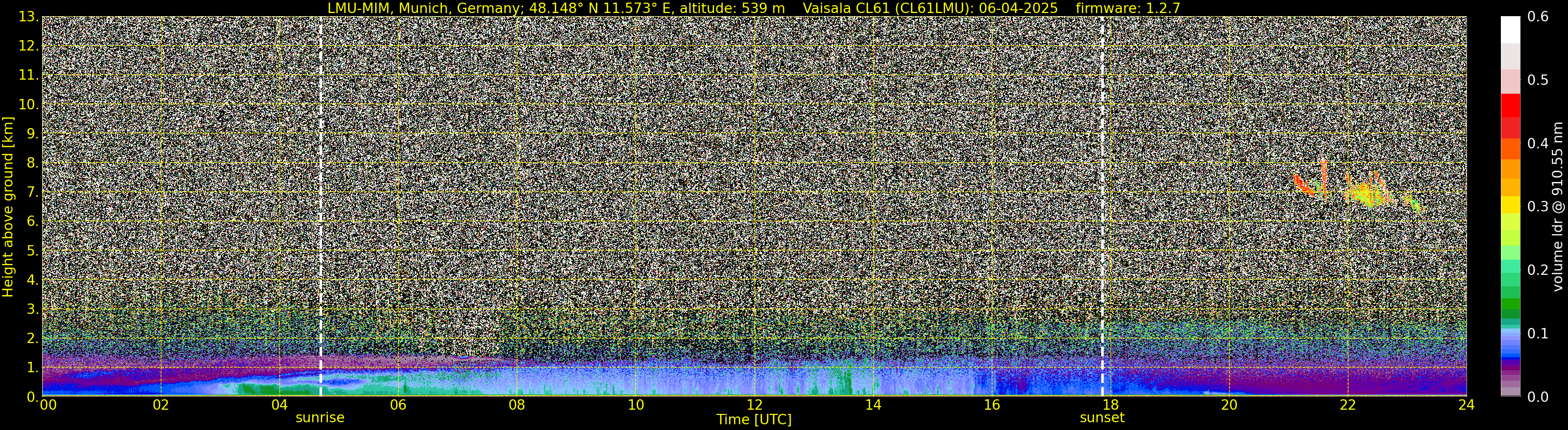
Task: Click the height axis label 13.
Action: 28,17
